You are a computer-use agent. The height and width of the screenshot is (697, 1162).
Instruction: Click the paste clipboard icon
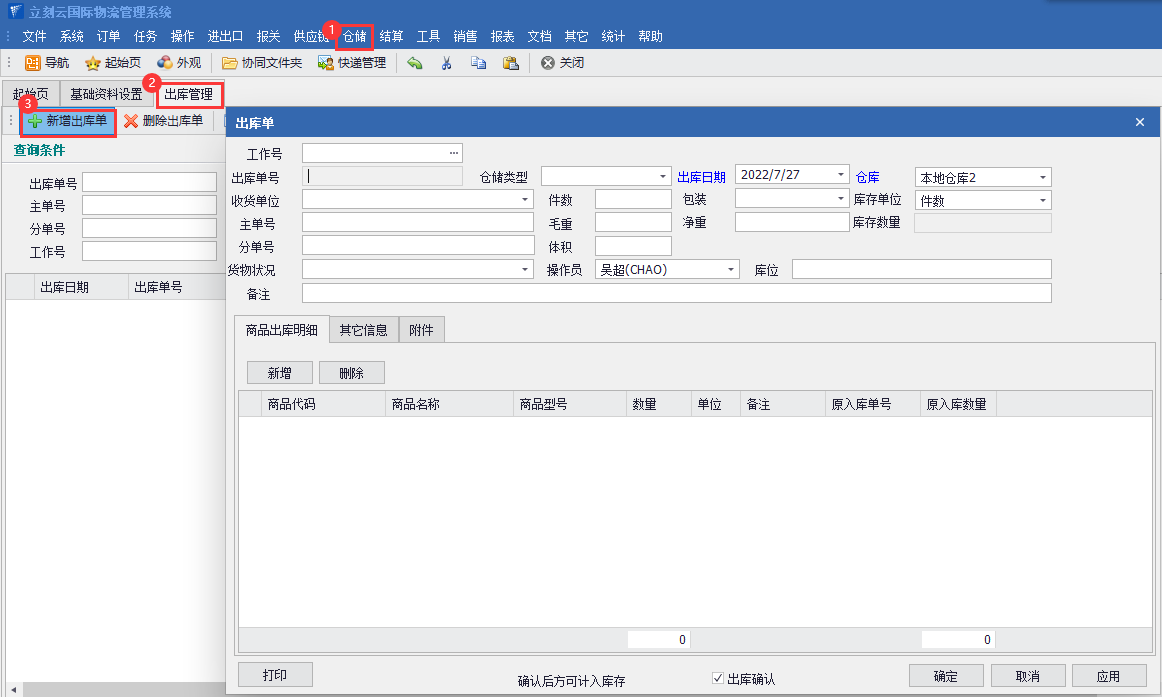click(x=510, y=63)
